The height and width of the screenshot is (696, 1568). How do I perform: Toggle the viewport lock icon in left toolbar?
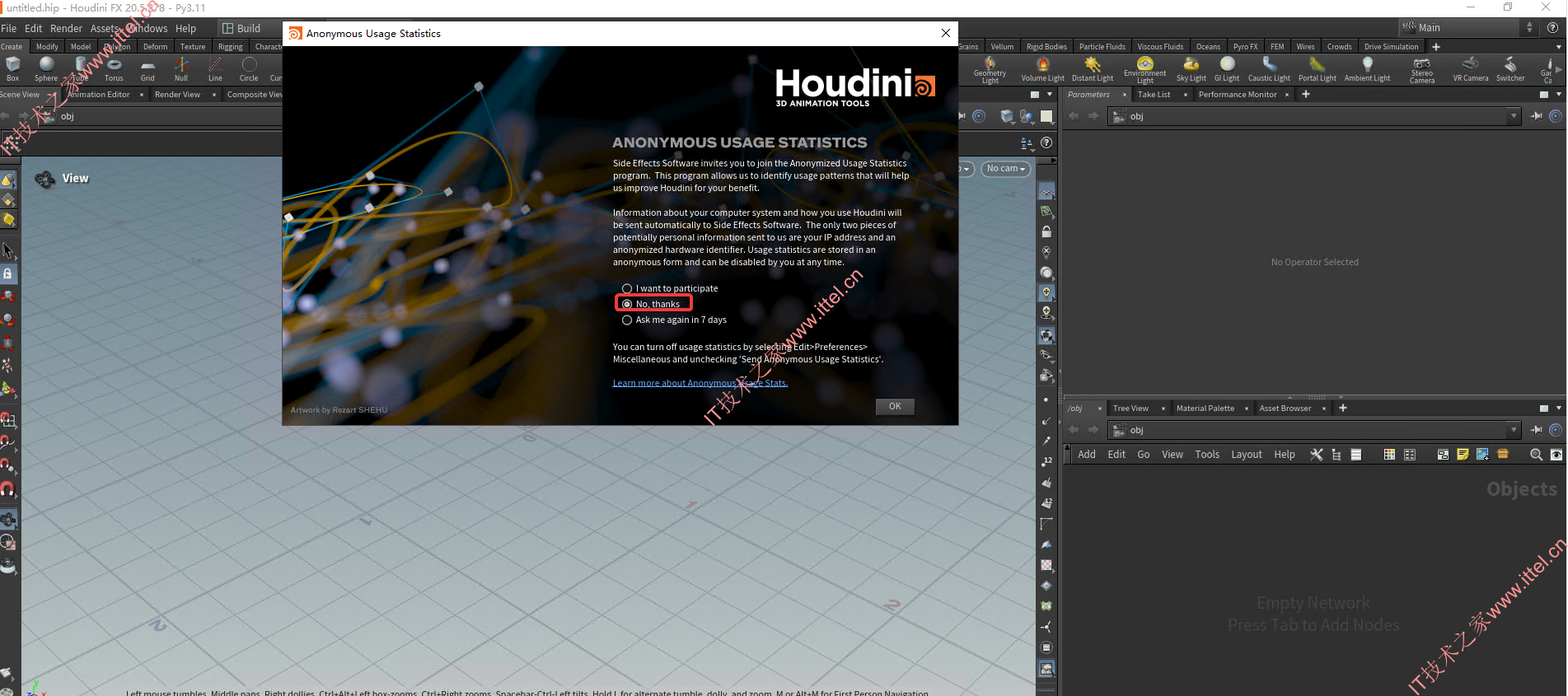point(7,273)
